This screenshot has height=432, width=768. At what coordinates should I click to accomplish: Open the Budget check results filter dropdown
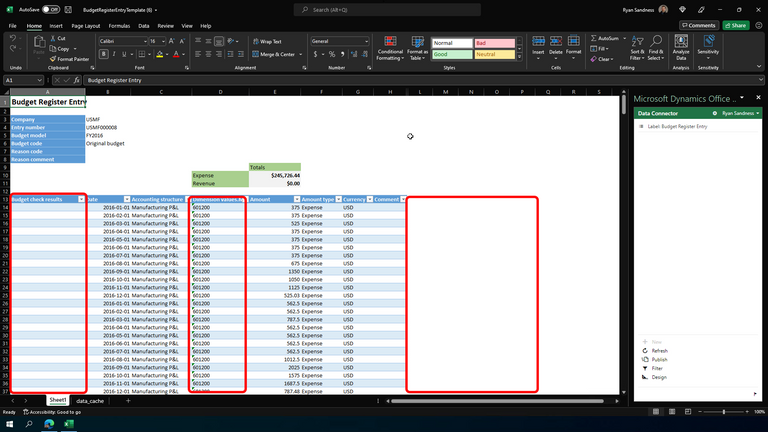pos(81,199)
